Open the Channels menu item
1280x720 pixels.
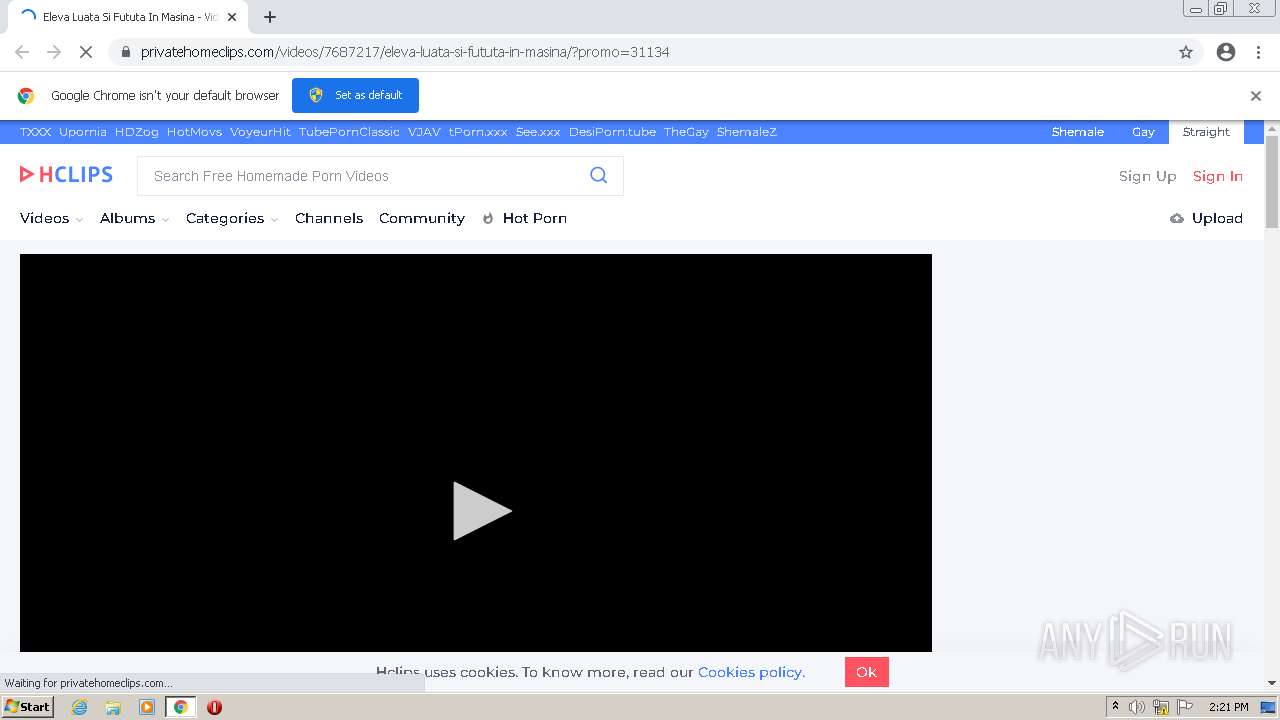[x=329, y=218]
